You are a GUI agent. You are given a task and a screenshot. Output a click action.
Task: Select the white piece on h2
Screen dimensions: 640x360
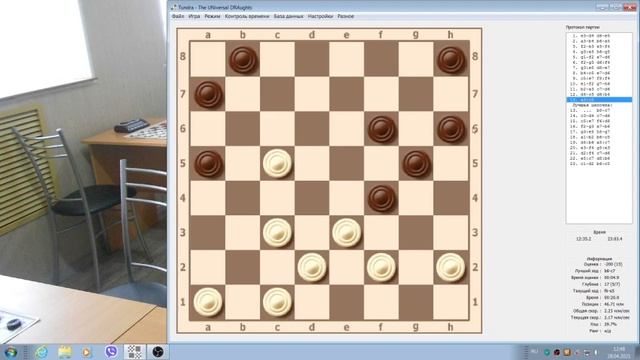451,267
